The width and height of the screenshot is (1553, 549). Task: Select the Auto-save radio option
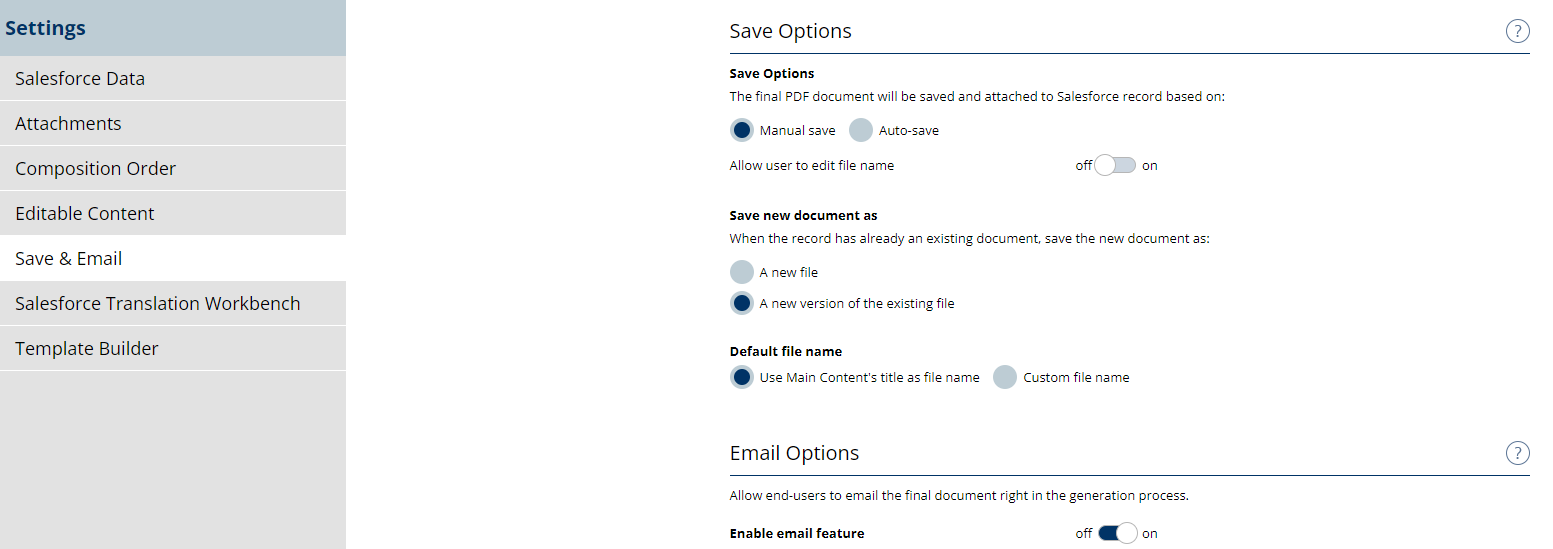point(861,130)
